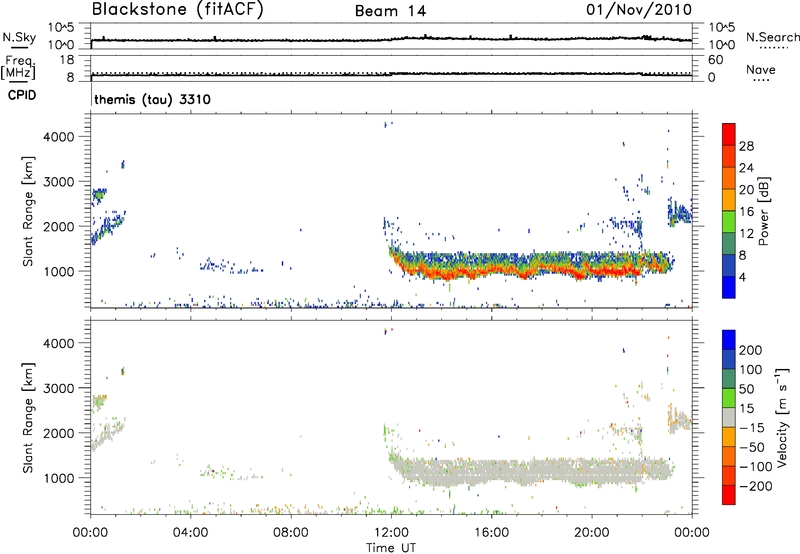
Task: Select the '3000' tick in the velocity panel
Action: tap(59, 388)
